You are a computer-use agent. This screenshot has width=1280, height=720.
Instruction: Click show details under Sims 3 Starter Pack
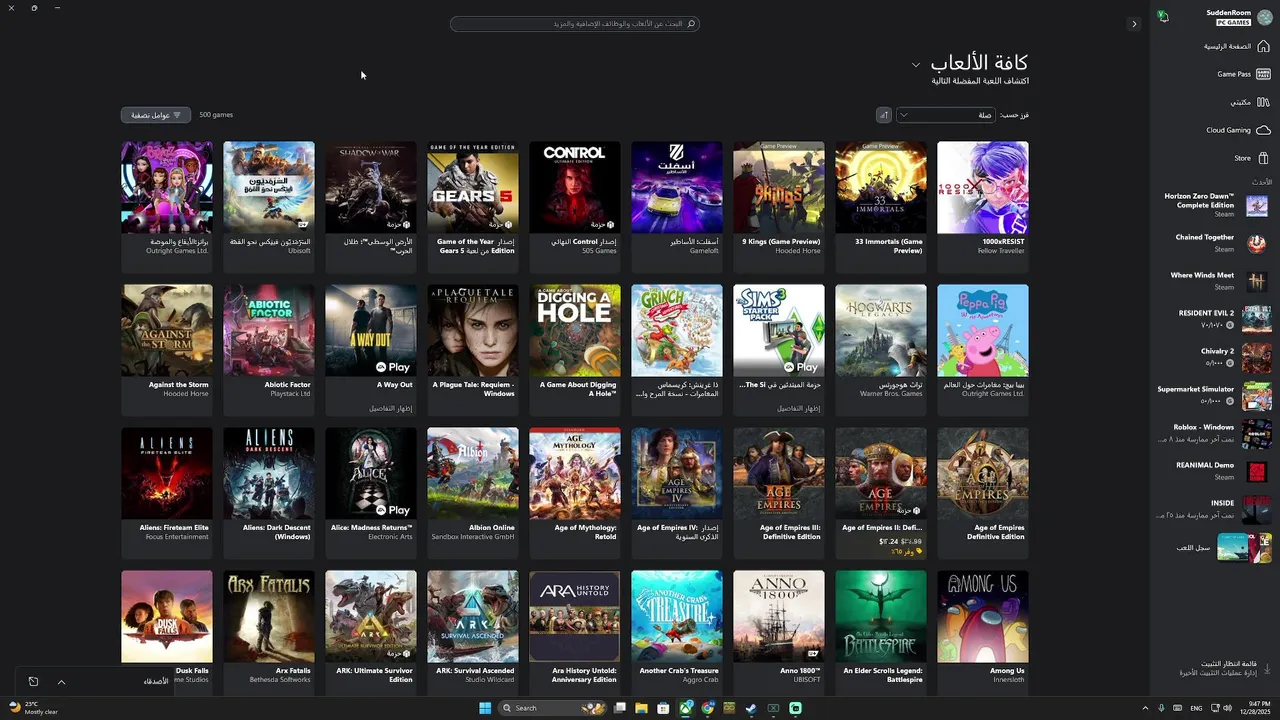coord(799,408)
